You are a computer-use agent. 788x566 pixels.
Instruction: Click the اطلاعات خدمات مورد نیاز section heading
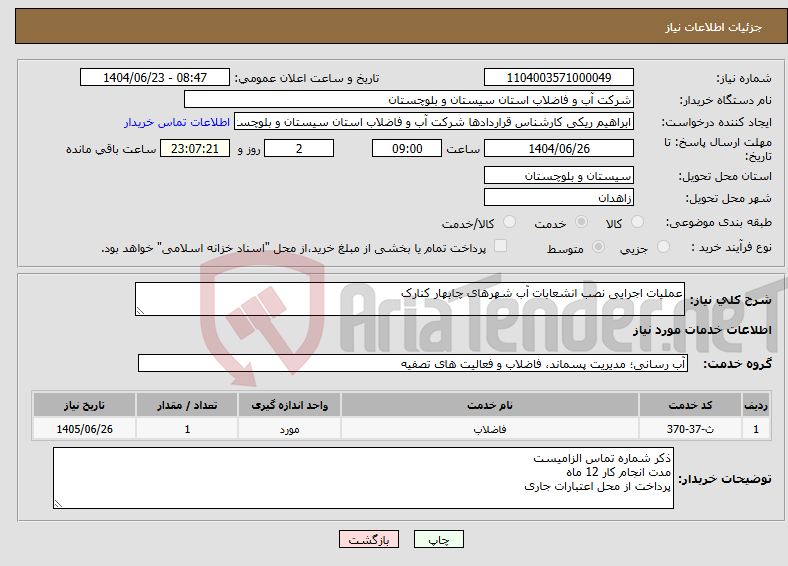(x=702, y=330)
